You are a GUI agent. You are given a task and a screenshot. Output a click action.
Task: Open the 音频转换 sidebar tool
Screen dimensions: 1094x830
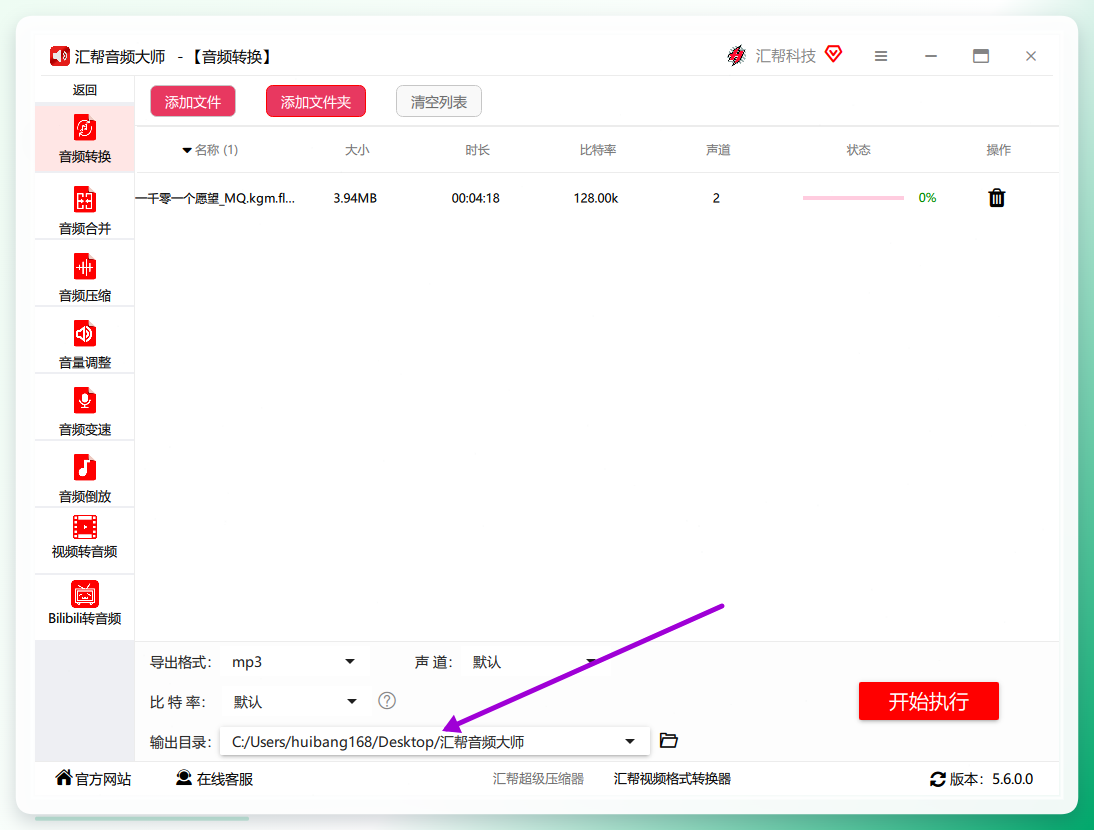click(84, 138)
